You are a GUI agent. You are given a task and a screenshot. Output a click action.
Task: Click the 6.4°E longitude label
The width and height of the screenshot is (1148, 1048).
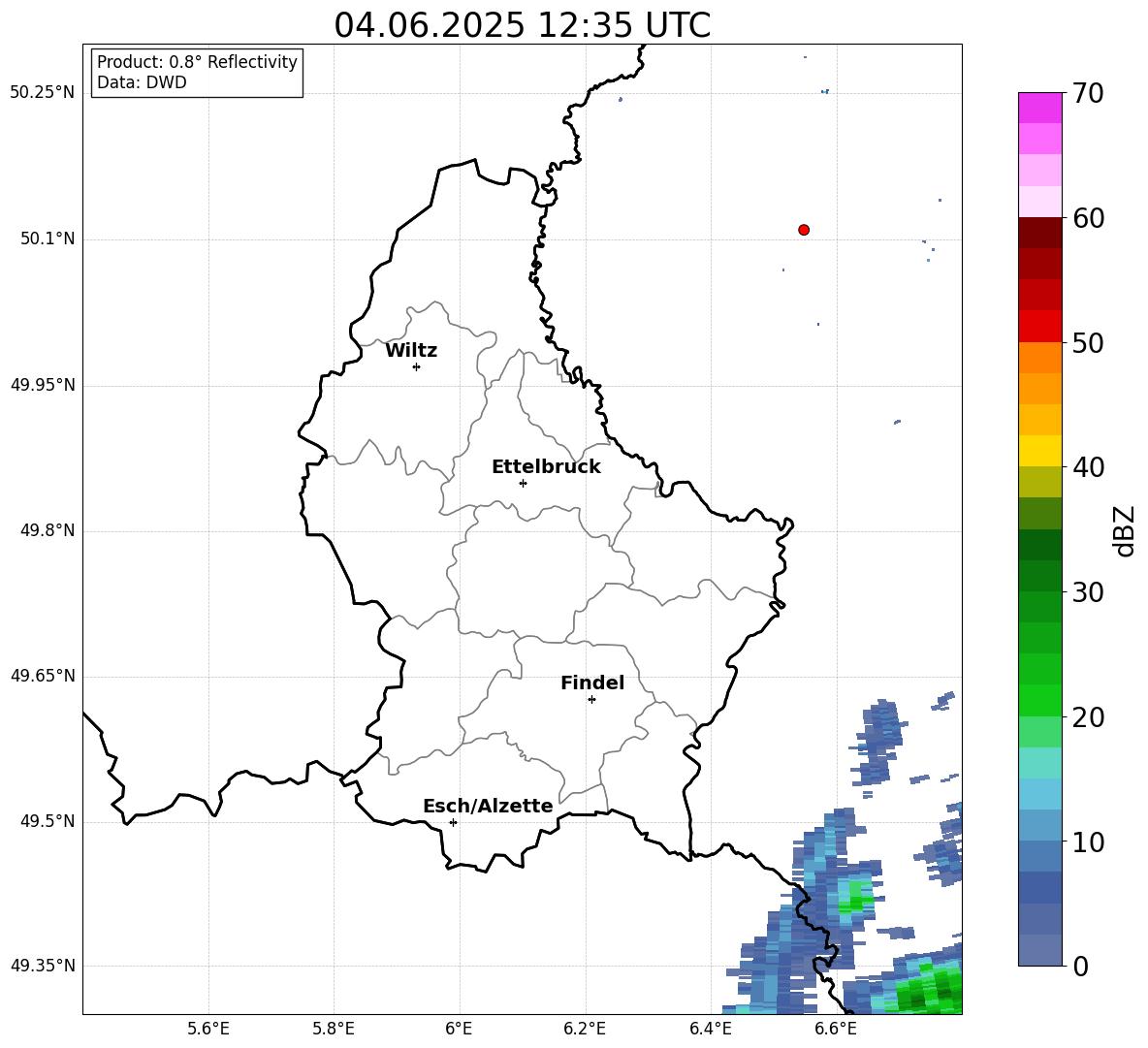[710, 1029]
